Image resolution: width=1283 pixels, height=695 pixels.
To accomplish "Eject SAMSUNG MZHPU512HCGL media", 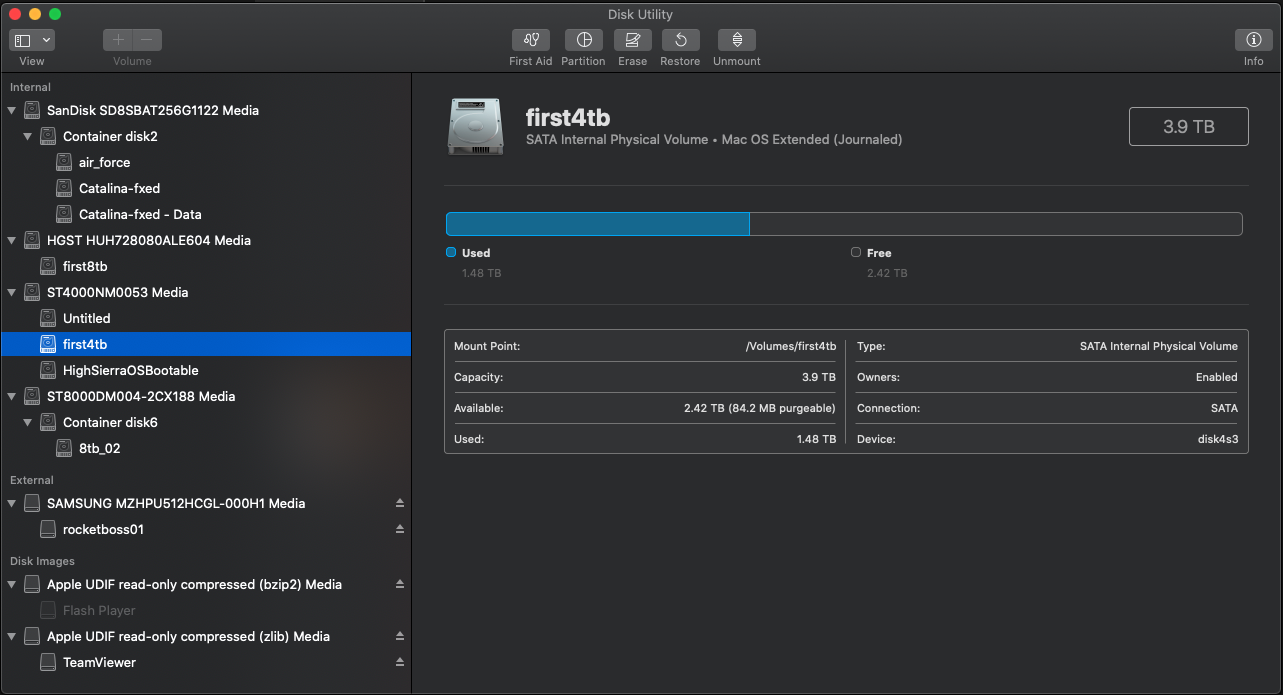I will pos(400,503).
